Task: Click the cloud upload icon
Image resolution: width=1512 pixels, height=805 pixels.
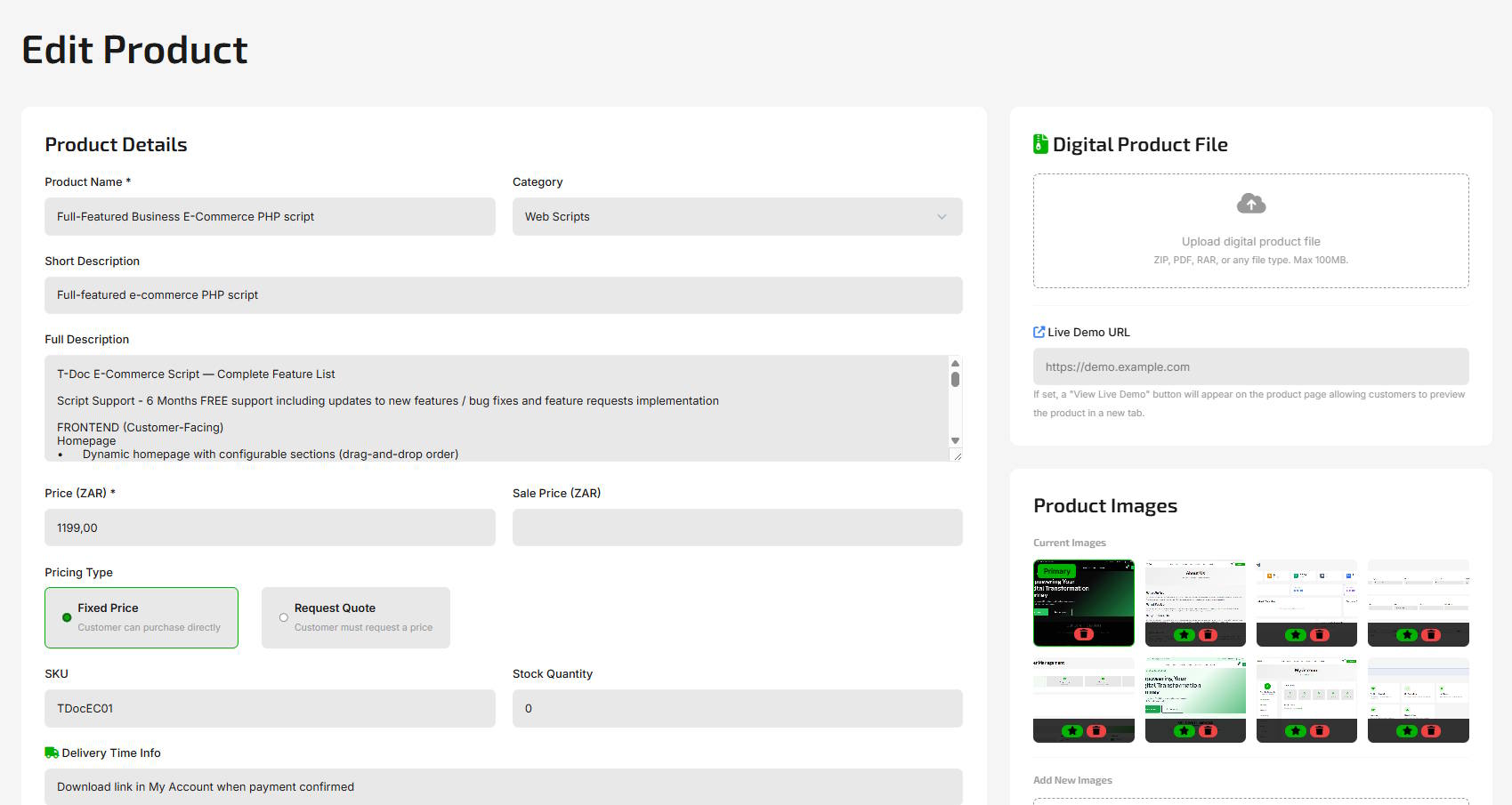Action: (1250, 204)
